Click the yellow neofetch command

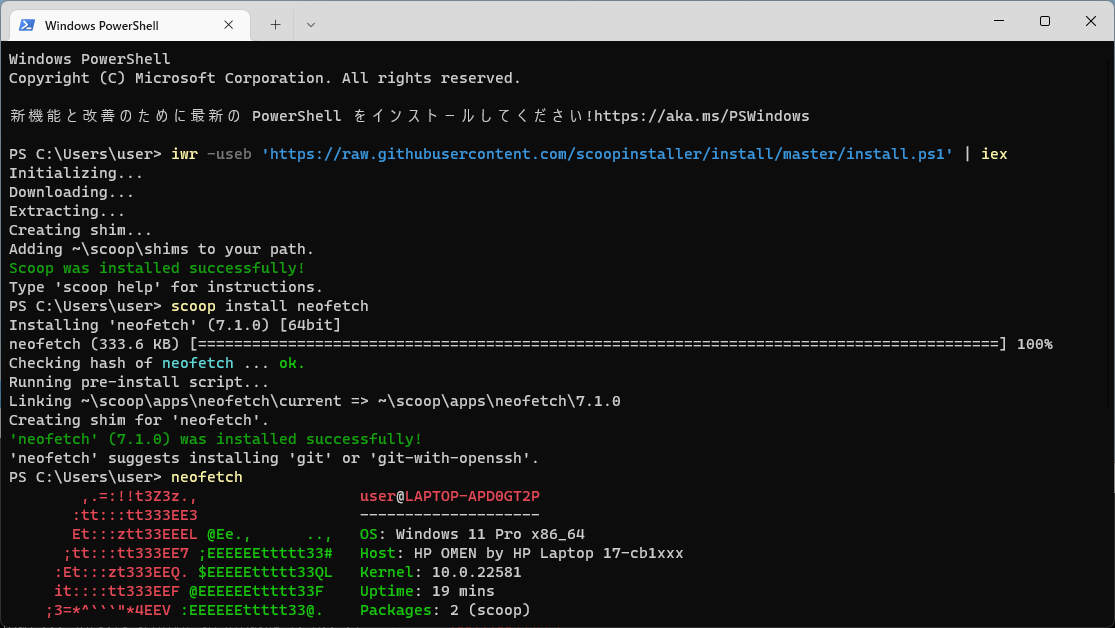pyautogui.click(x=206, y=477)
